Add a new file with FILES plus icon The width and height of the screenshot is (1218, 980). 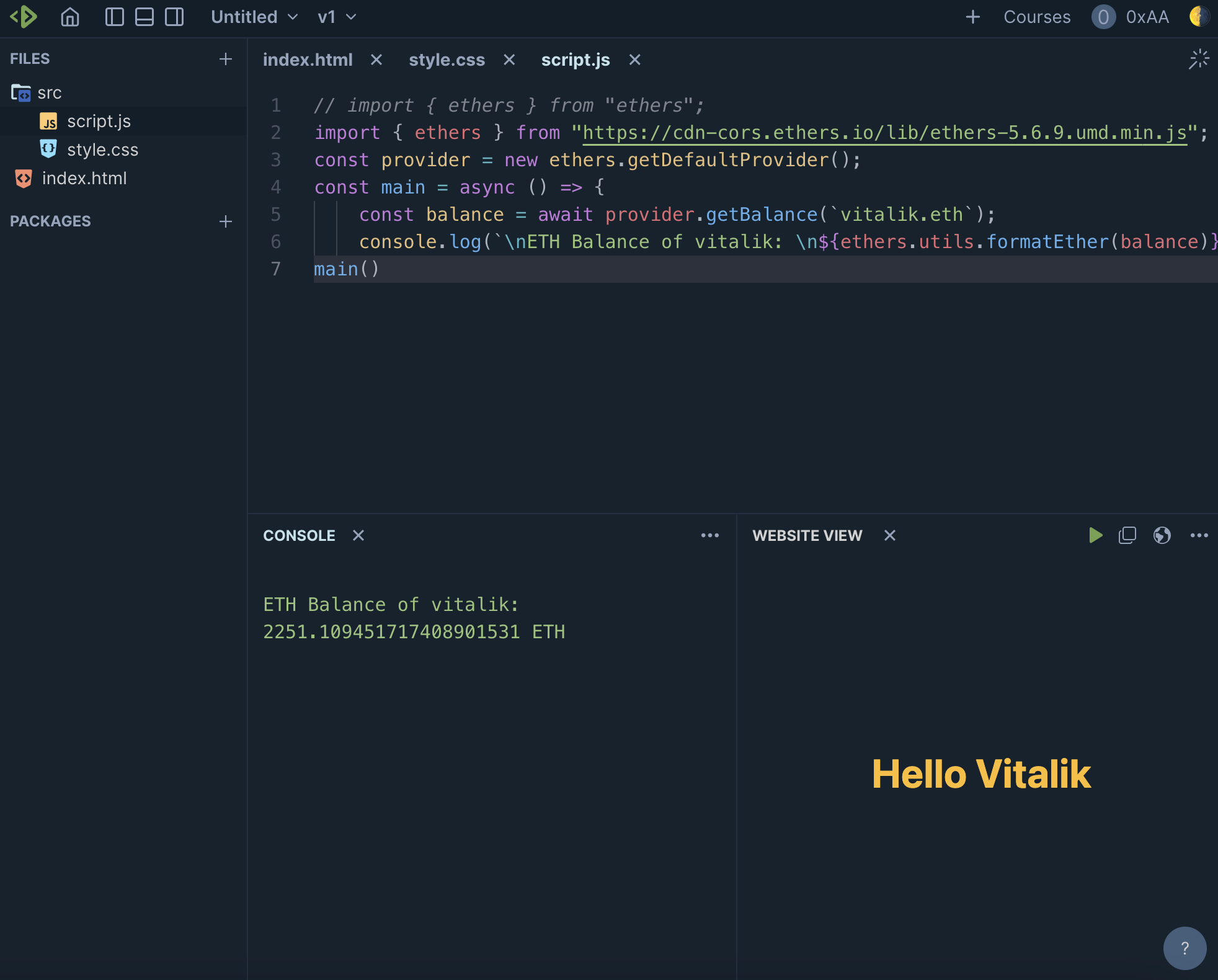[226, 59]
